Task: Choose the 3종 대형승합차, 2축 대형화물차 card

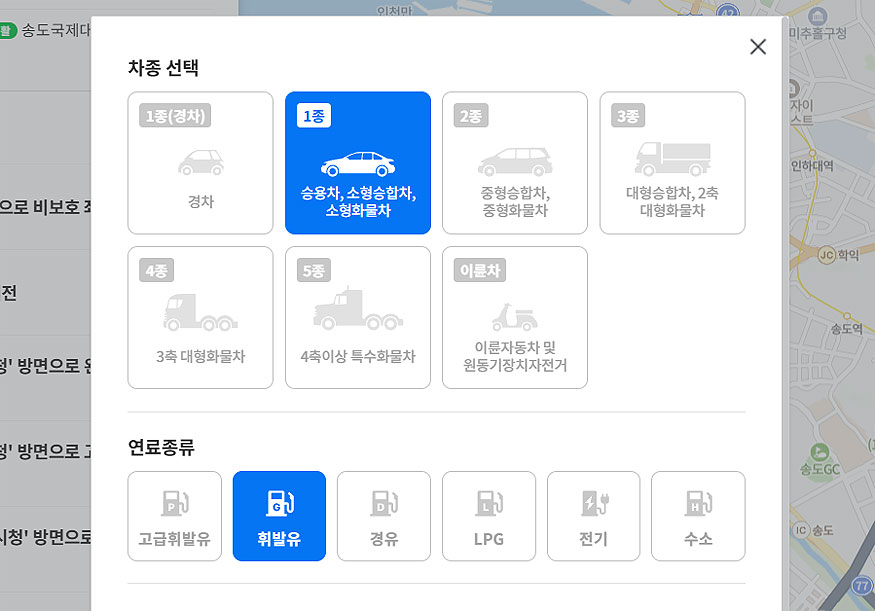Action: (672, 163)
